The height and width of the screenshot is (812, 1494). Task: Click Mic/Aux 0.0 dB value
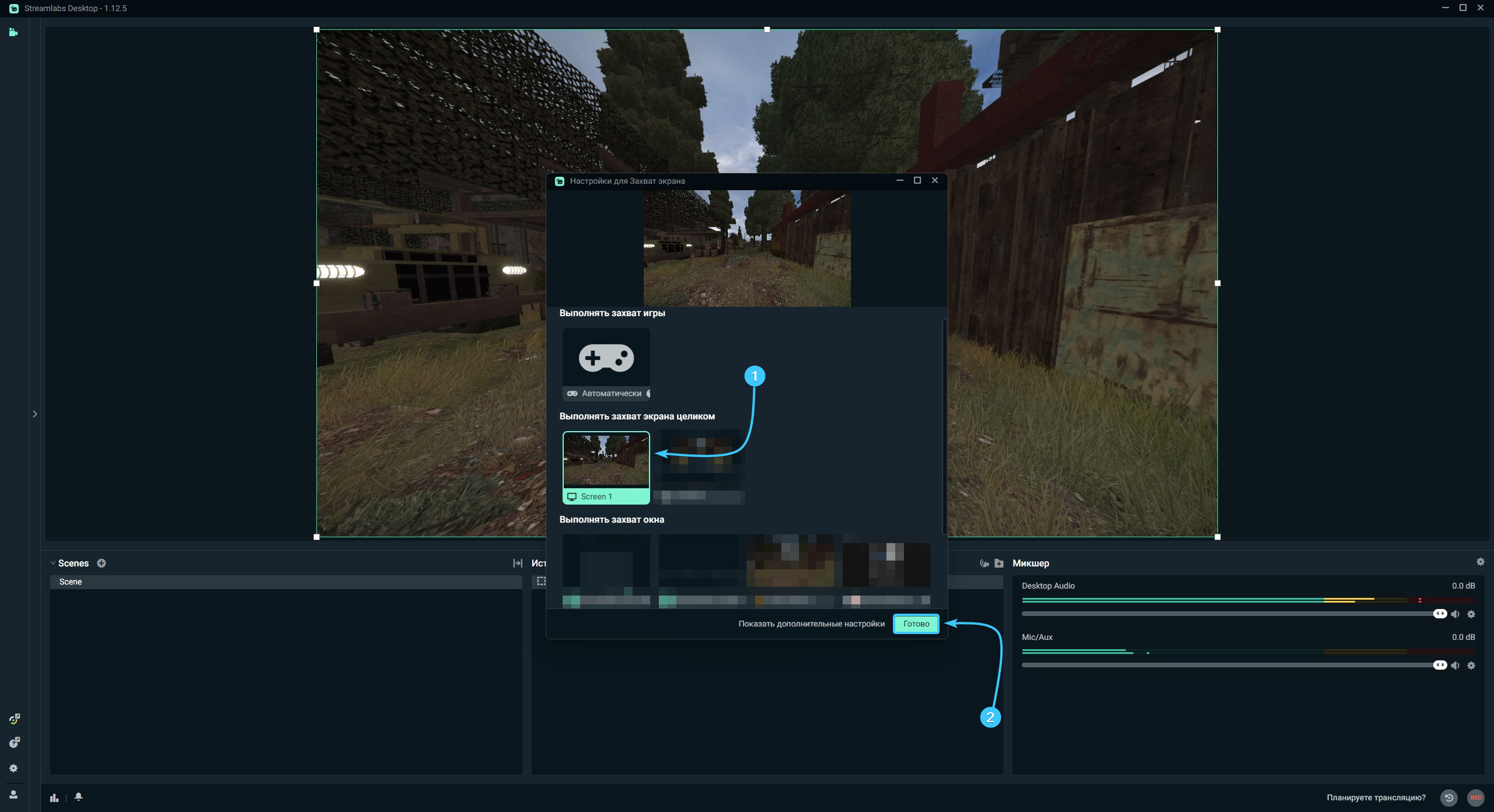(1464, 637)
